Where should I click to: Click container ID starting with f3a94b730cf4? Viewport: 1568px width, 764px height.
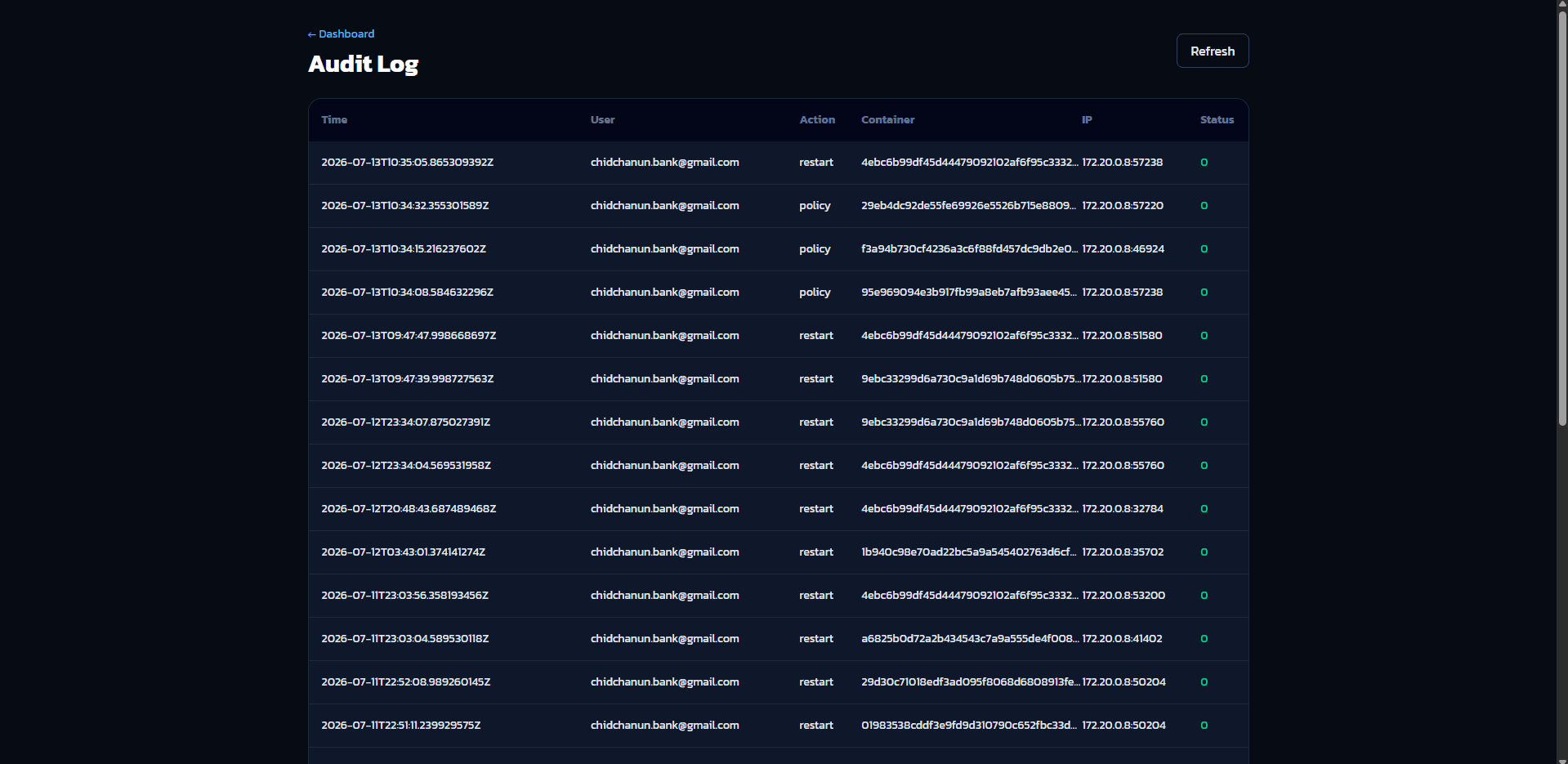[x=969, y=249]
